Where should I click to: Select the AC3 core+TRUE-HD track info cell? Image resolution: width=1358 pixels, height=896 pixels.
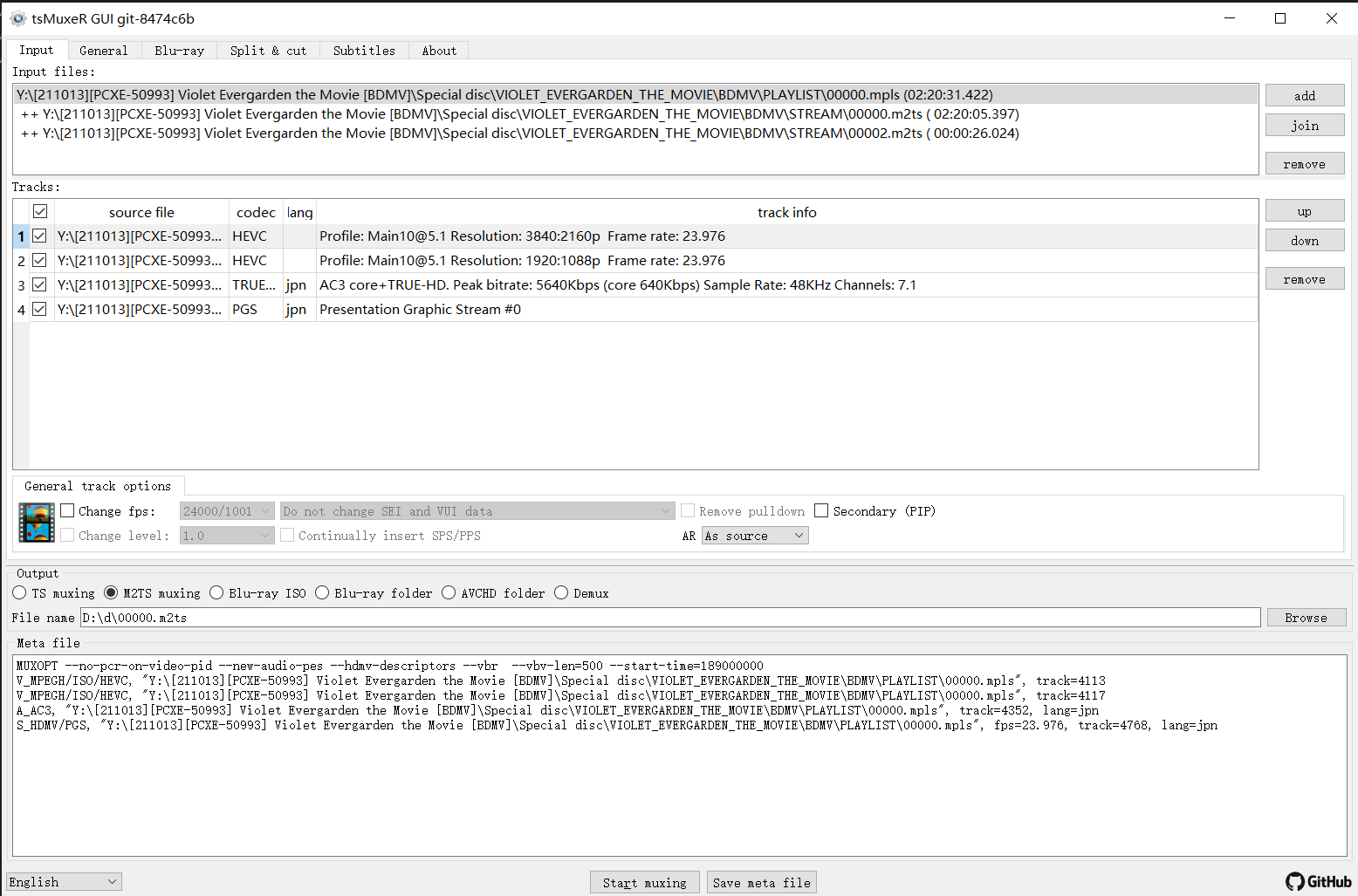[x=787, y=284]
